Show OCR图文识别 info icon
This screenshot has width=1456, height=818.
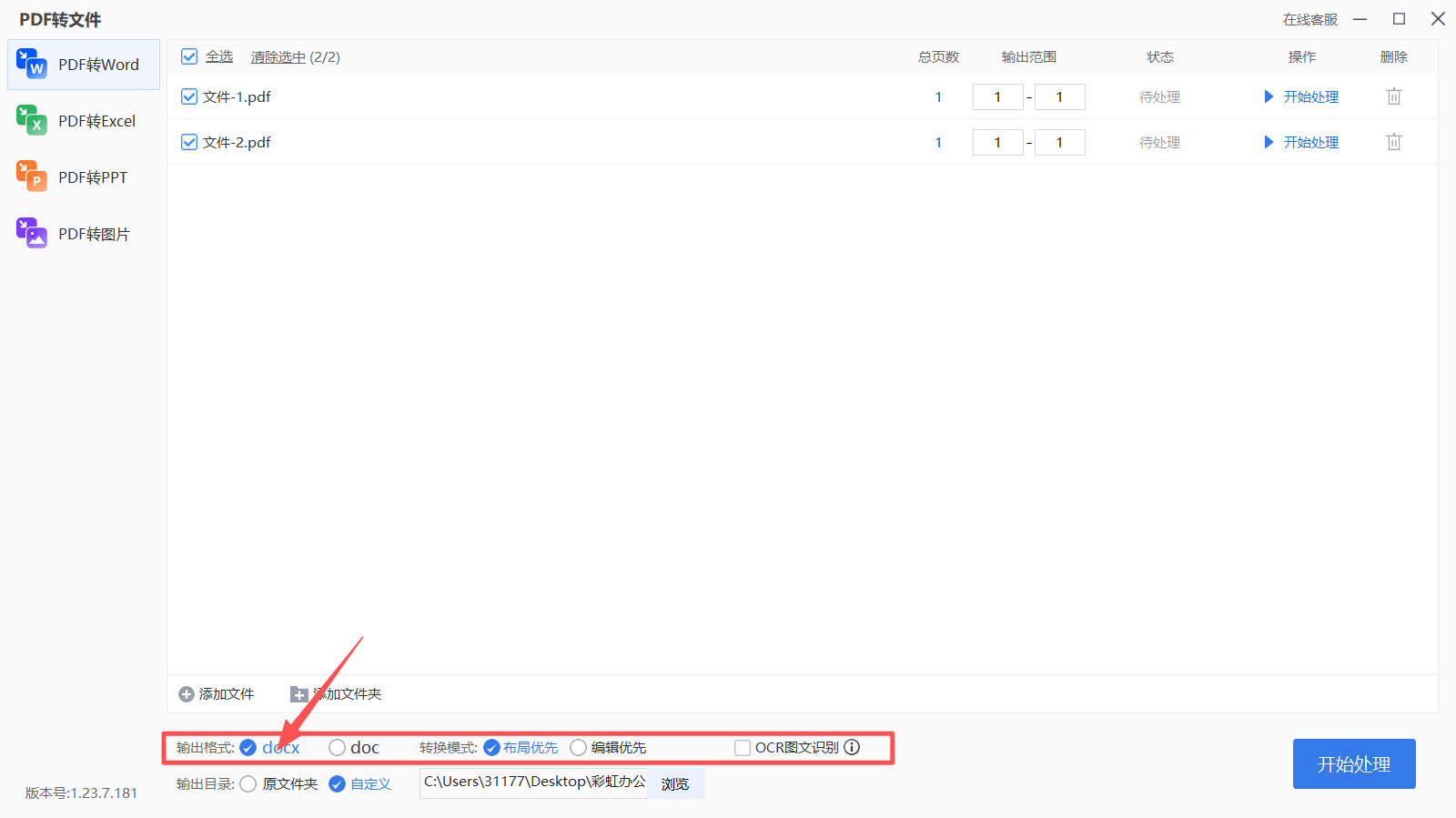pos(852,747)
